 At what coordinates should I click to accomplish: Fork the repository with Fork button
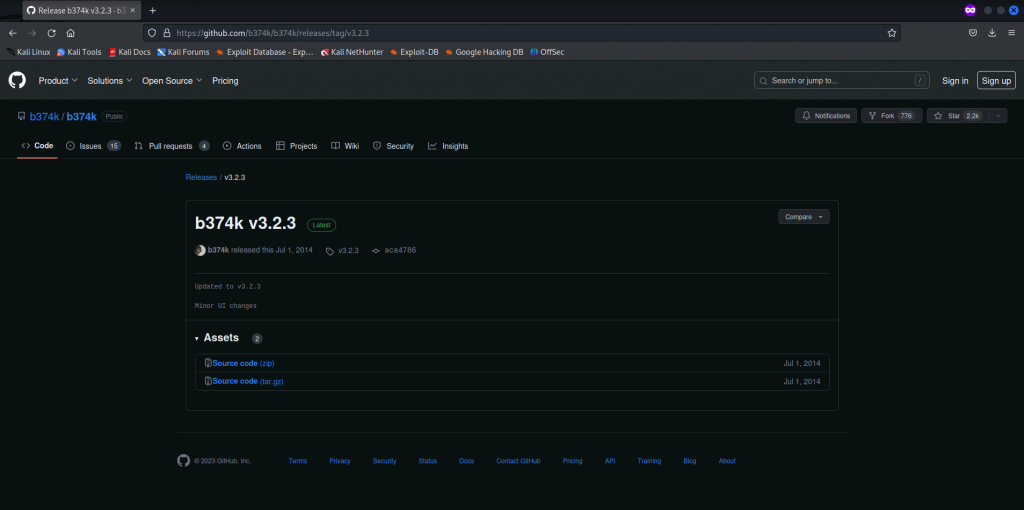892,116
